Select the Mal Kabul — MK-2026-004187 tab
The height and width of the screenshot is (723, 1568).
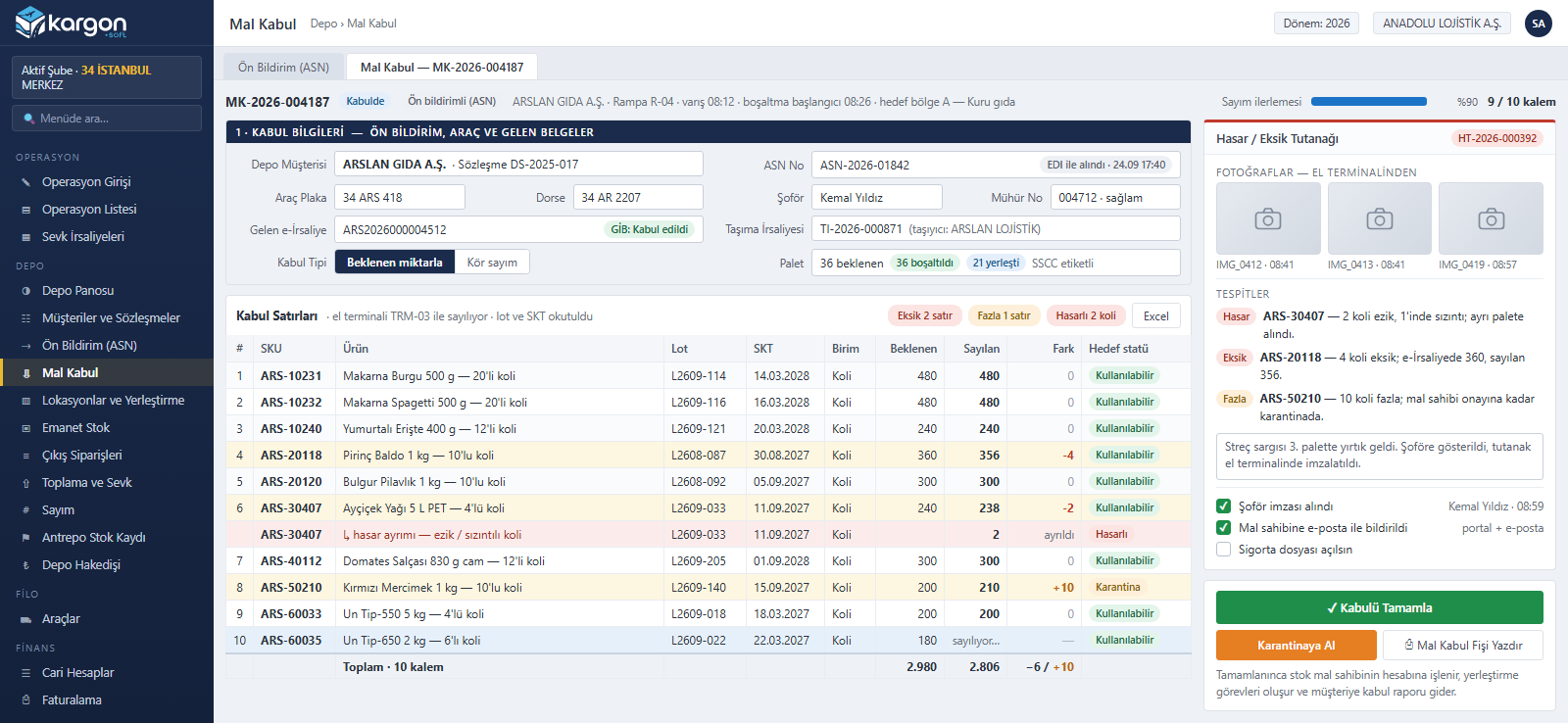pos(442,68)
